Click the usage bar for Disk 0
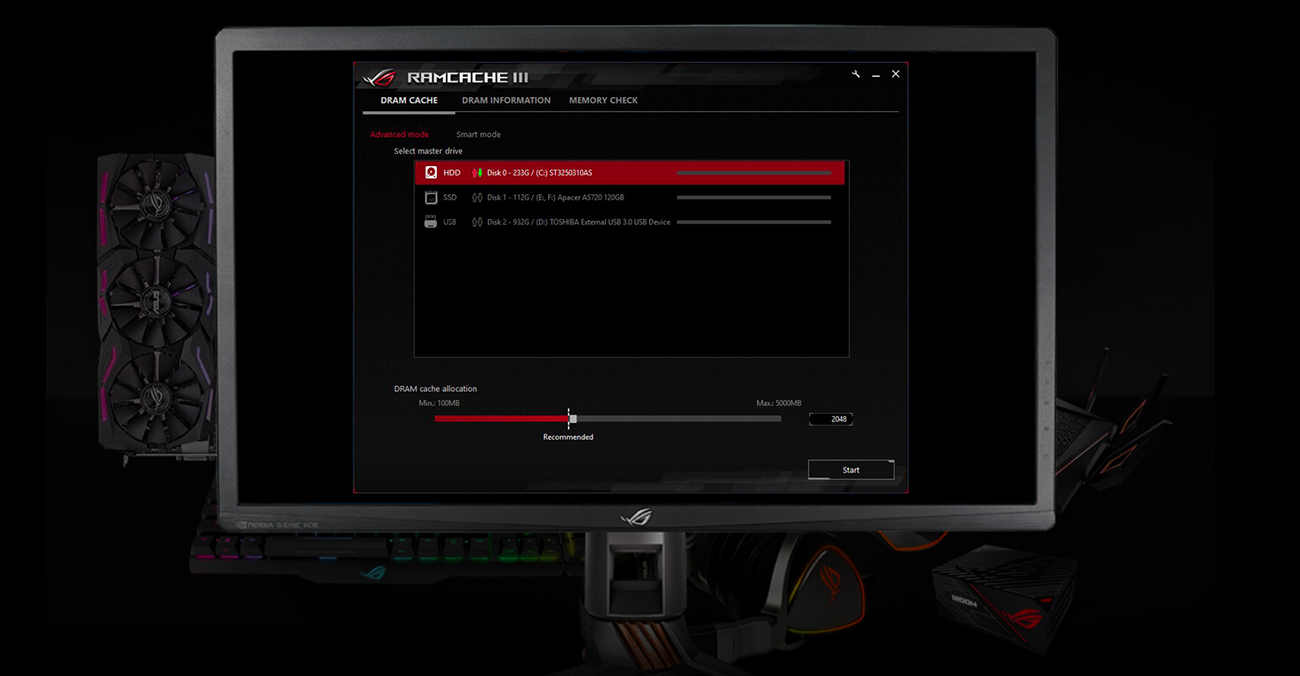This screenshot has width=1300, height=676. tap(754, 173)
